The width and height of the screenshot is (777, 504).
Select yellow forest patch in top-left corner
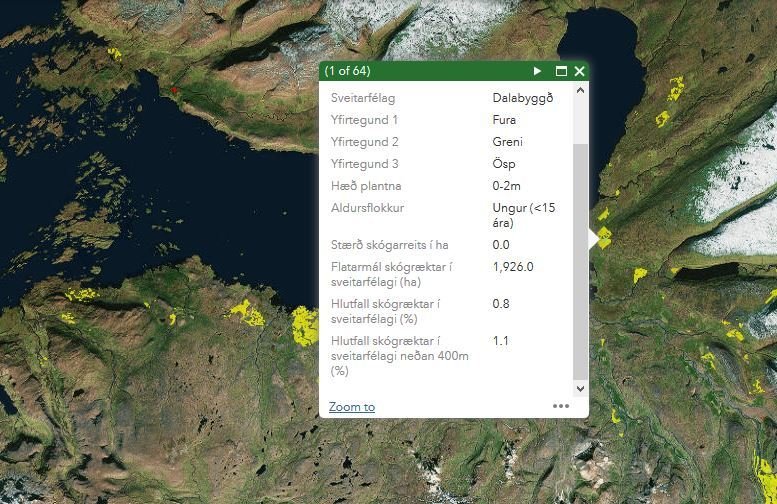113,53
